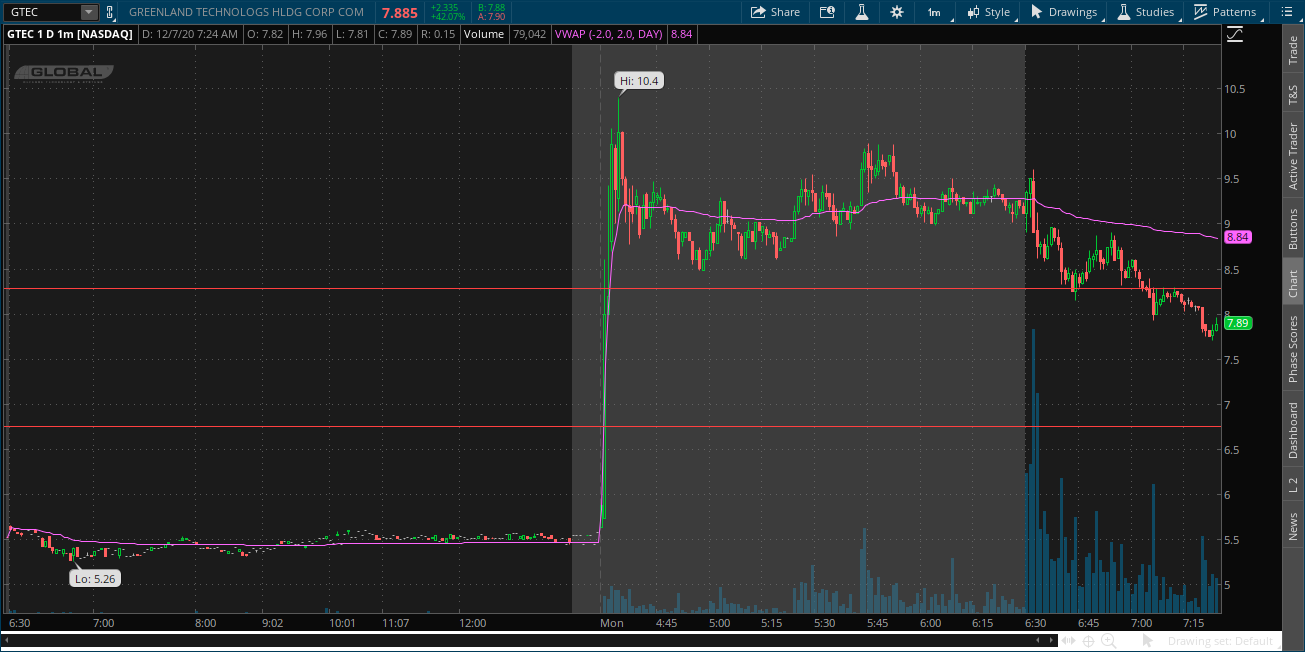The image size is (1305, 652).
Task: Click the ask A: 7.90 quote
Action: tap(491, 17)
